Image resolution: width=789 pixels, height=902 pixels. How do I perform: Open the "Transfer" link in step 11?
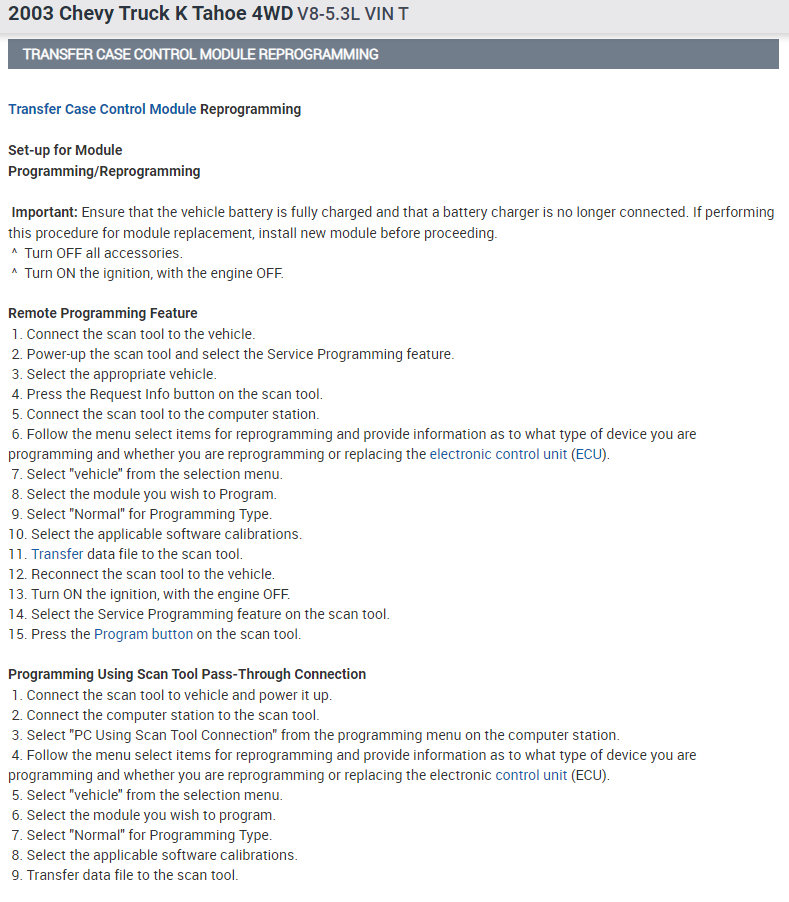(x=57, y=554)
